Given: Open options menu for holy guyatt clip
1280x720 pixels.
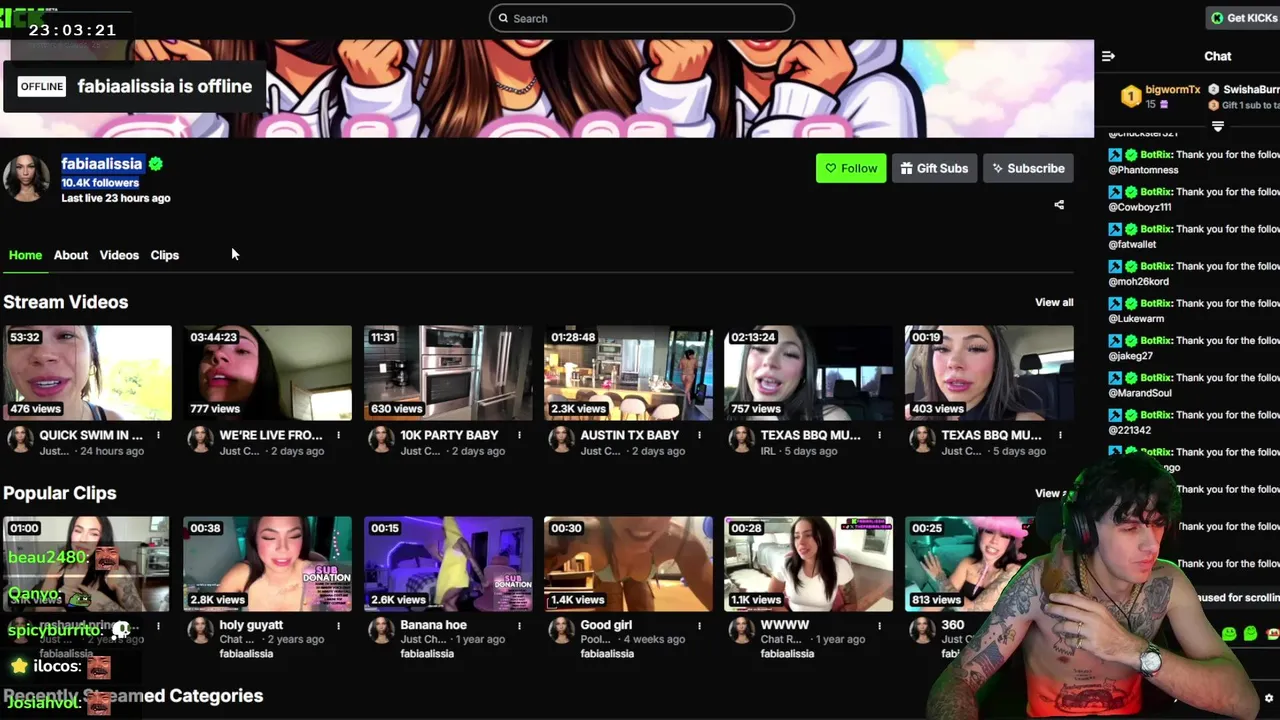Looking at the screenshot, I should coord(338,626).
